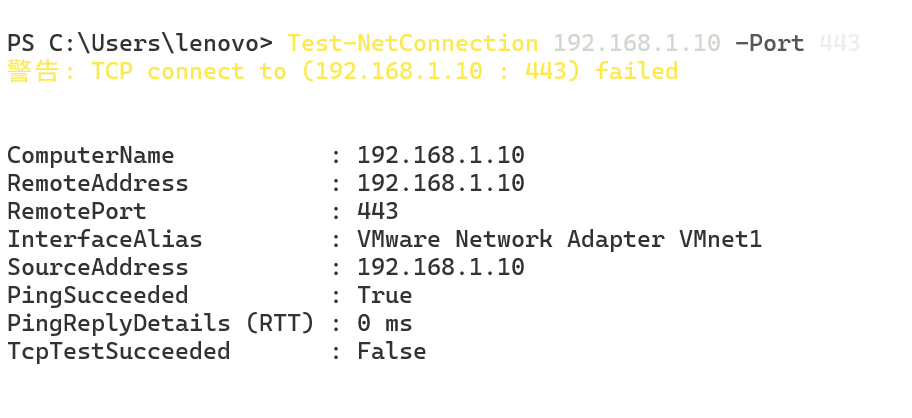The height and width of the screenshot is (418, 912).
Task: Click the SourceAddress field label
Action: [x=97, y=268]
